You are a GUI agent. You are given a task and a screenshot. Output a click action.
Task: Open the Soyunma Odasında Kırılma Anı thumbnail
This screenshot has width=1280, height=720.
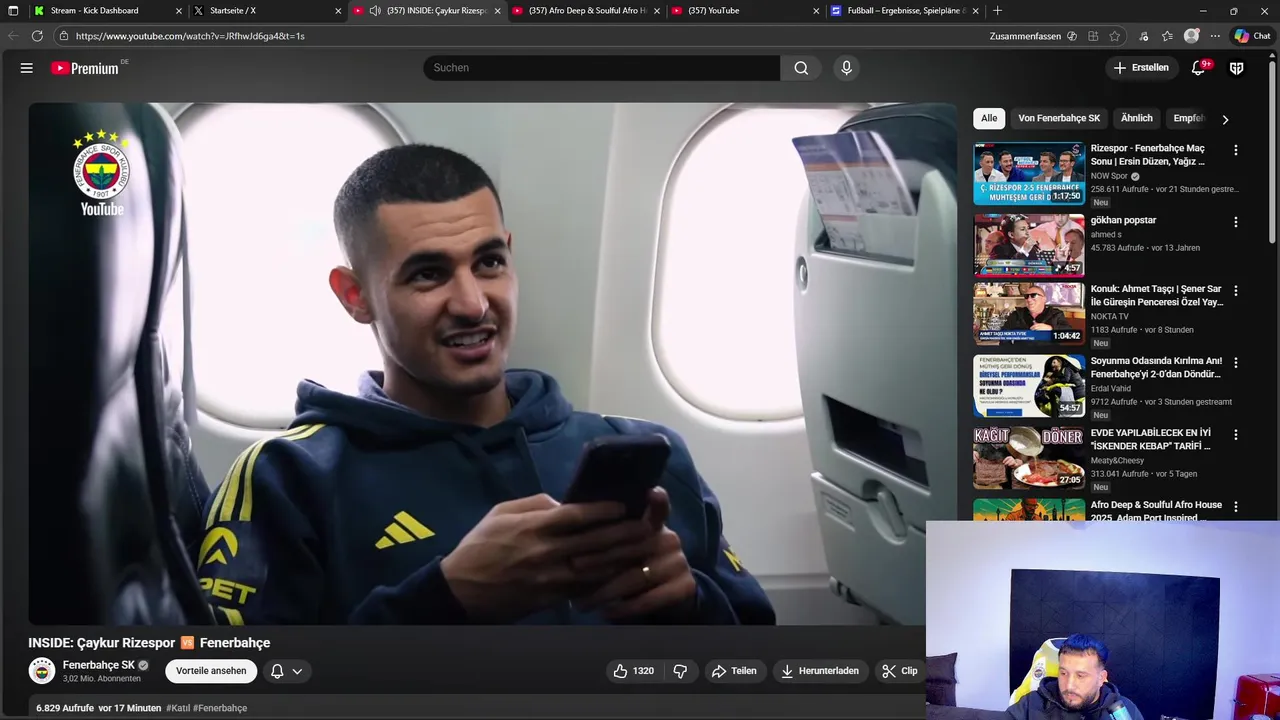click(1028, 386)
